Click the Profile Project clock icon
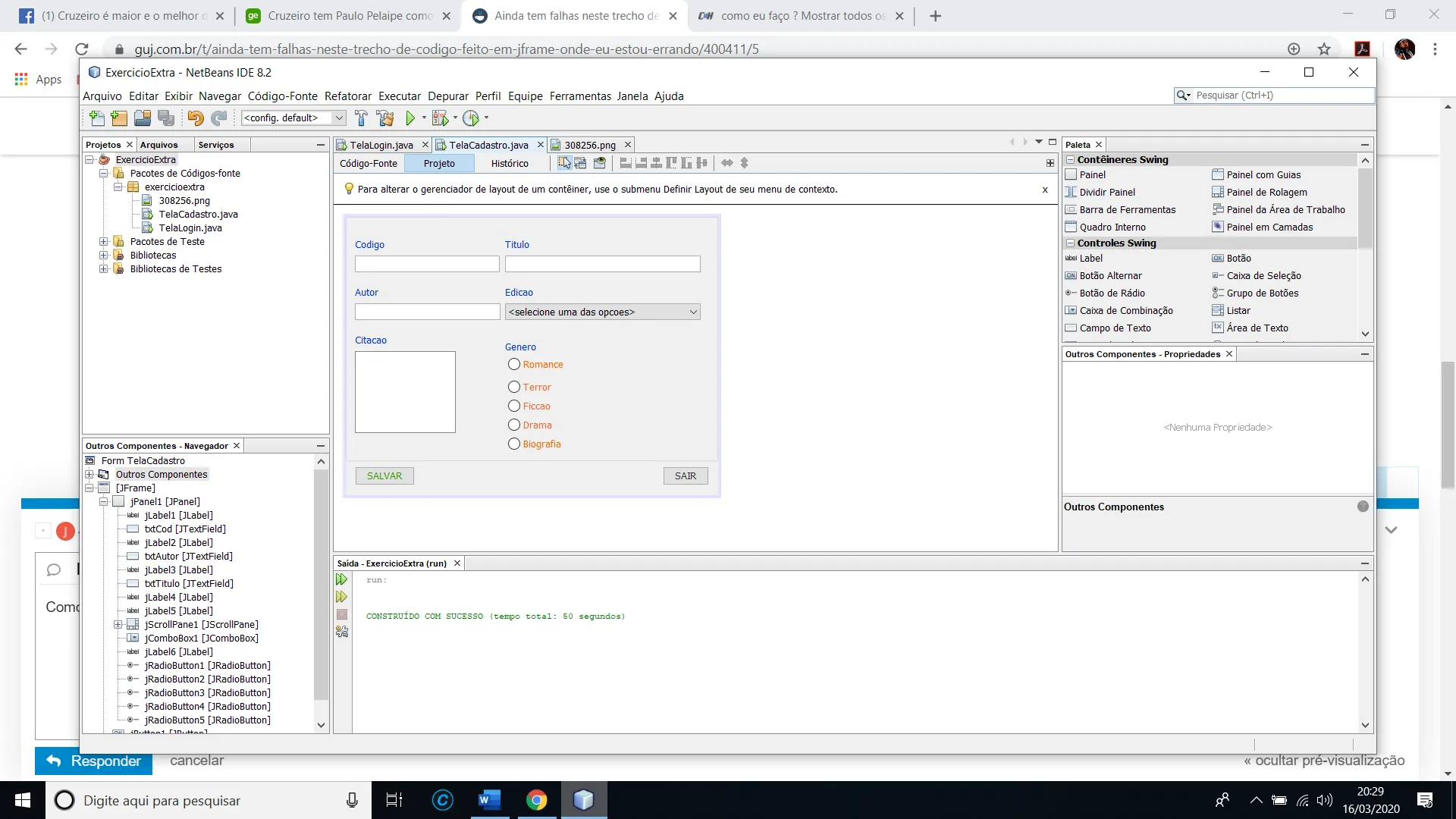 point(471,118)
